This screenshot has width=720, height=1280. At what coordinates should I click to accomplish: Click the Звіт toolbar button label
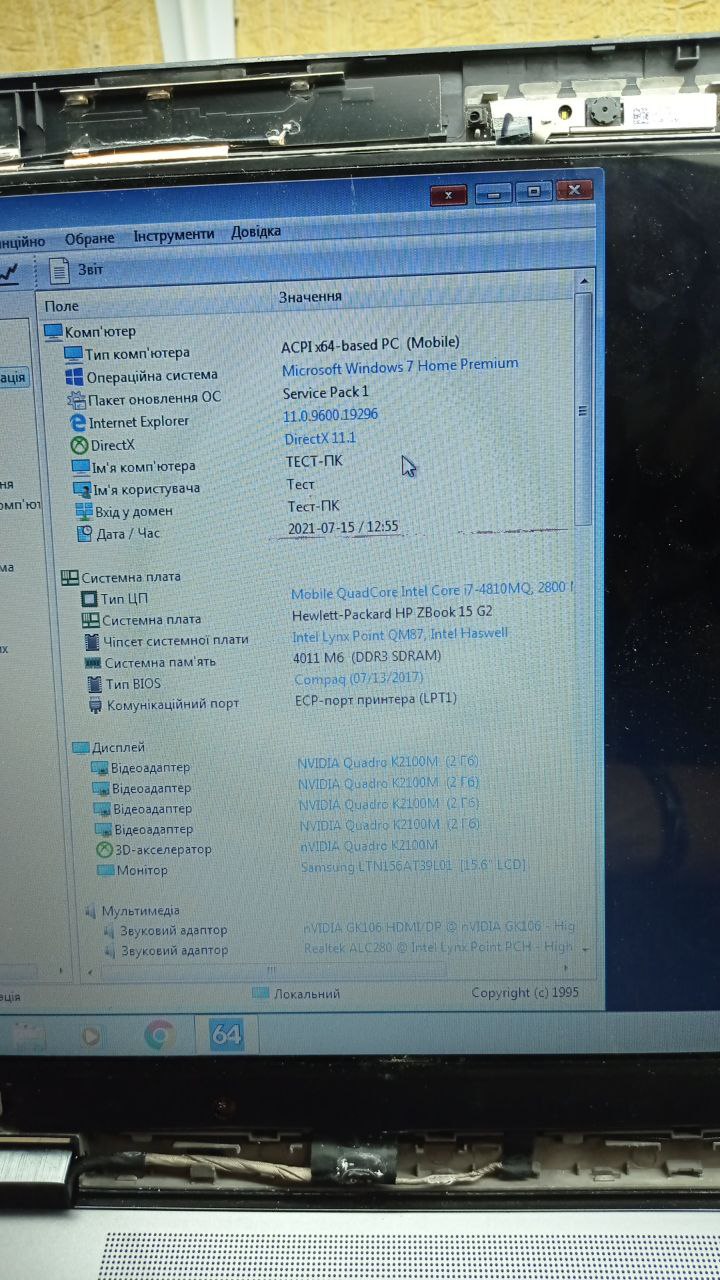point(90,270)
